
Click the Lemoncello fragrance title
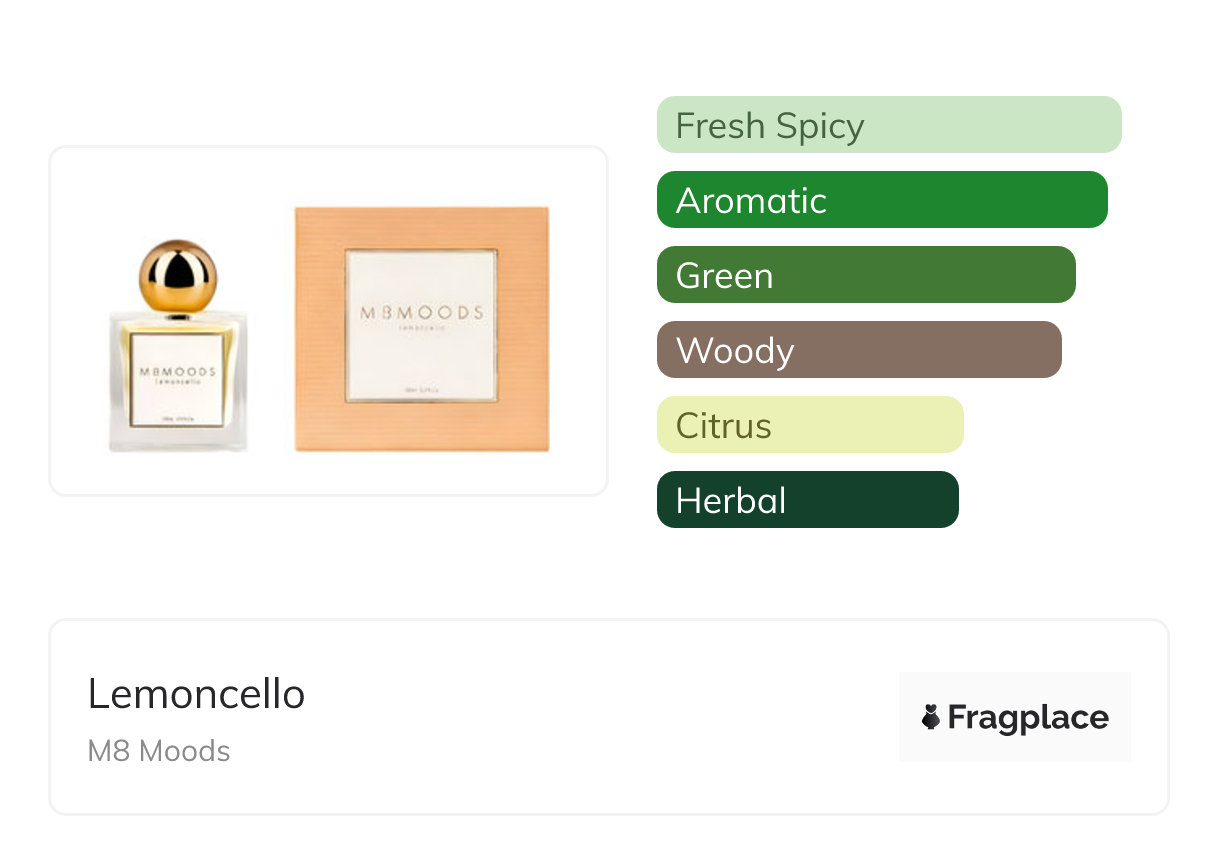196,694
